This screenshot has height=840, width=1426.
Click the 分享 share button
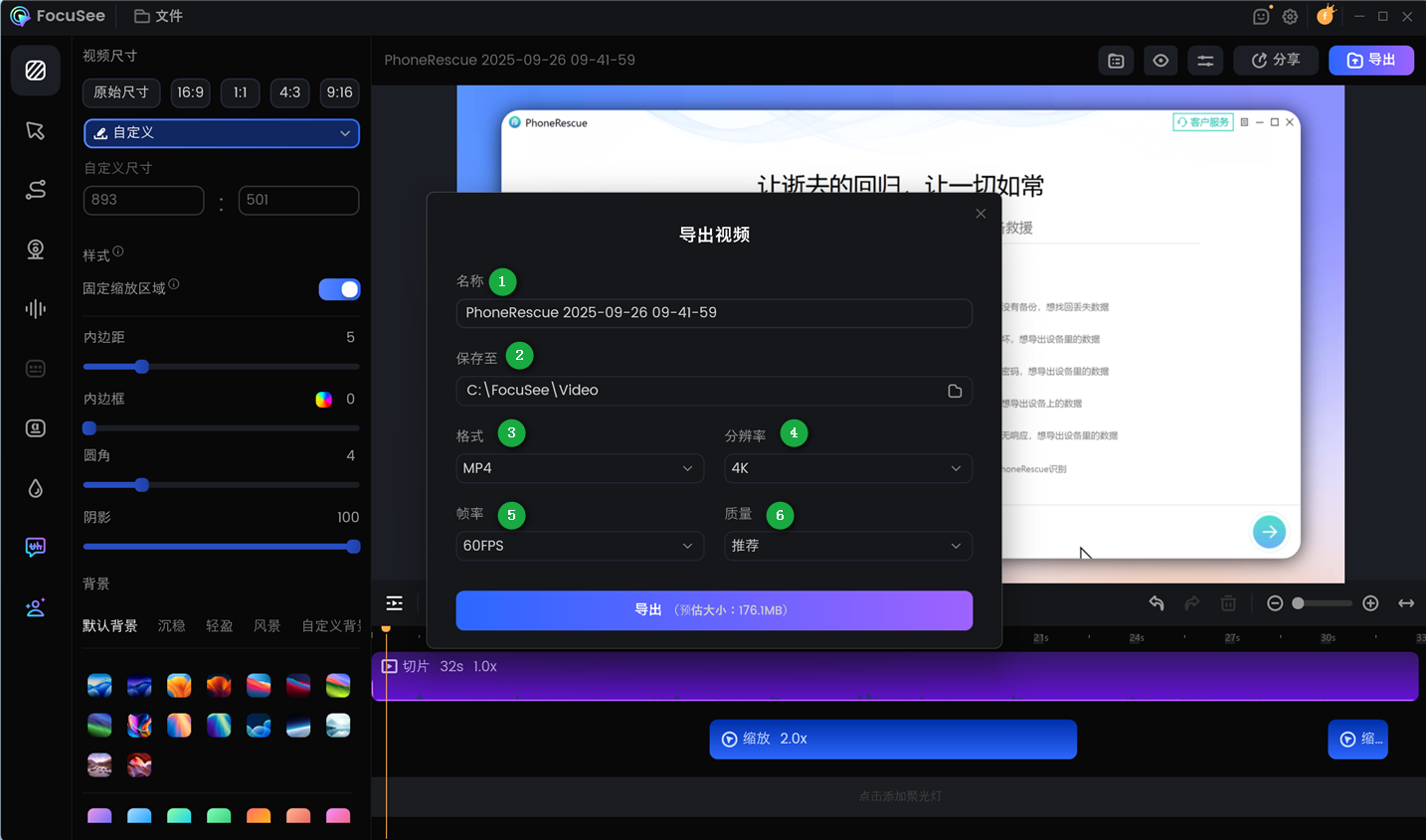tap(1276, 61)
